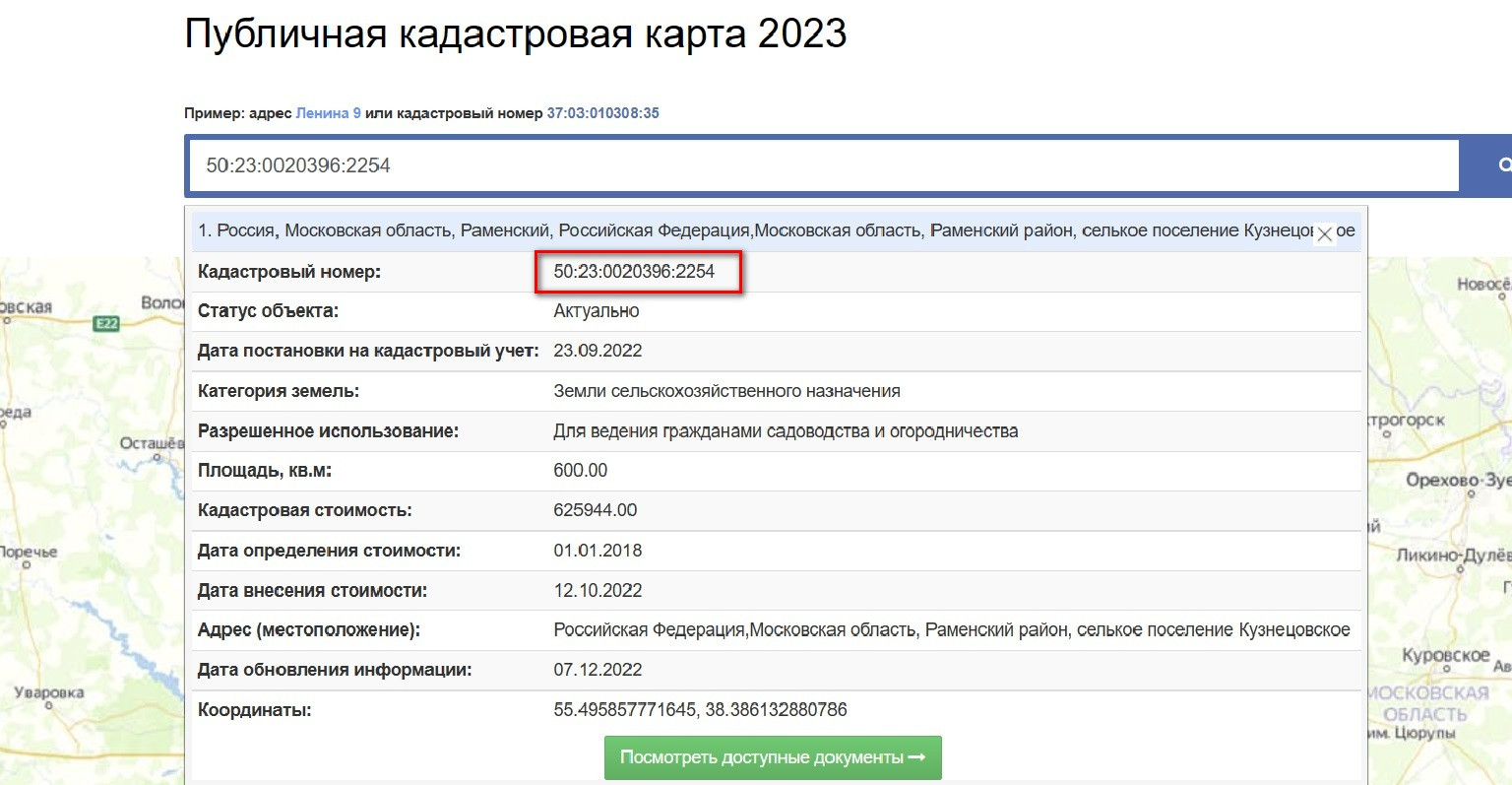The image size is (1512, 785).
Task: Select the update date 07.12.2022
Action: [598, 670]
